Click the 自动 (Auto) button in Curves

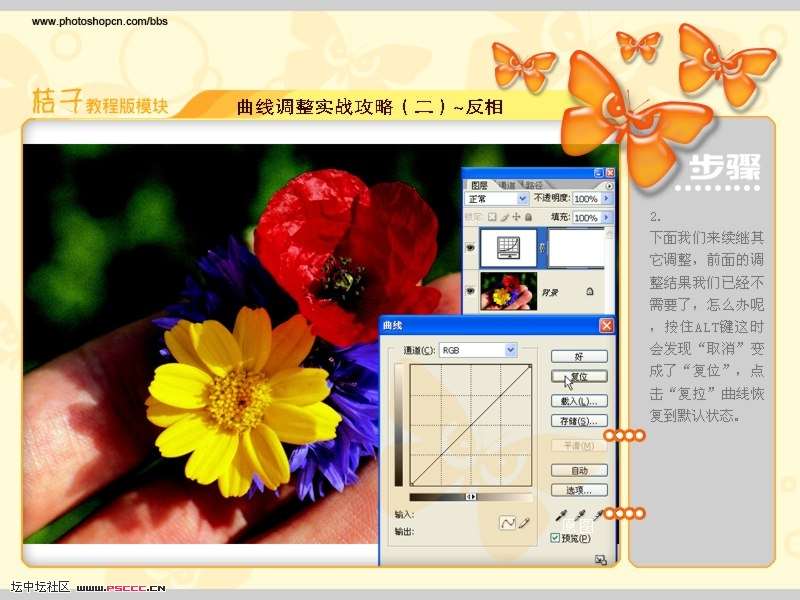click(x=579, y=470)
